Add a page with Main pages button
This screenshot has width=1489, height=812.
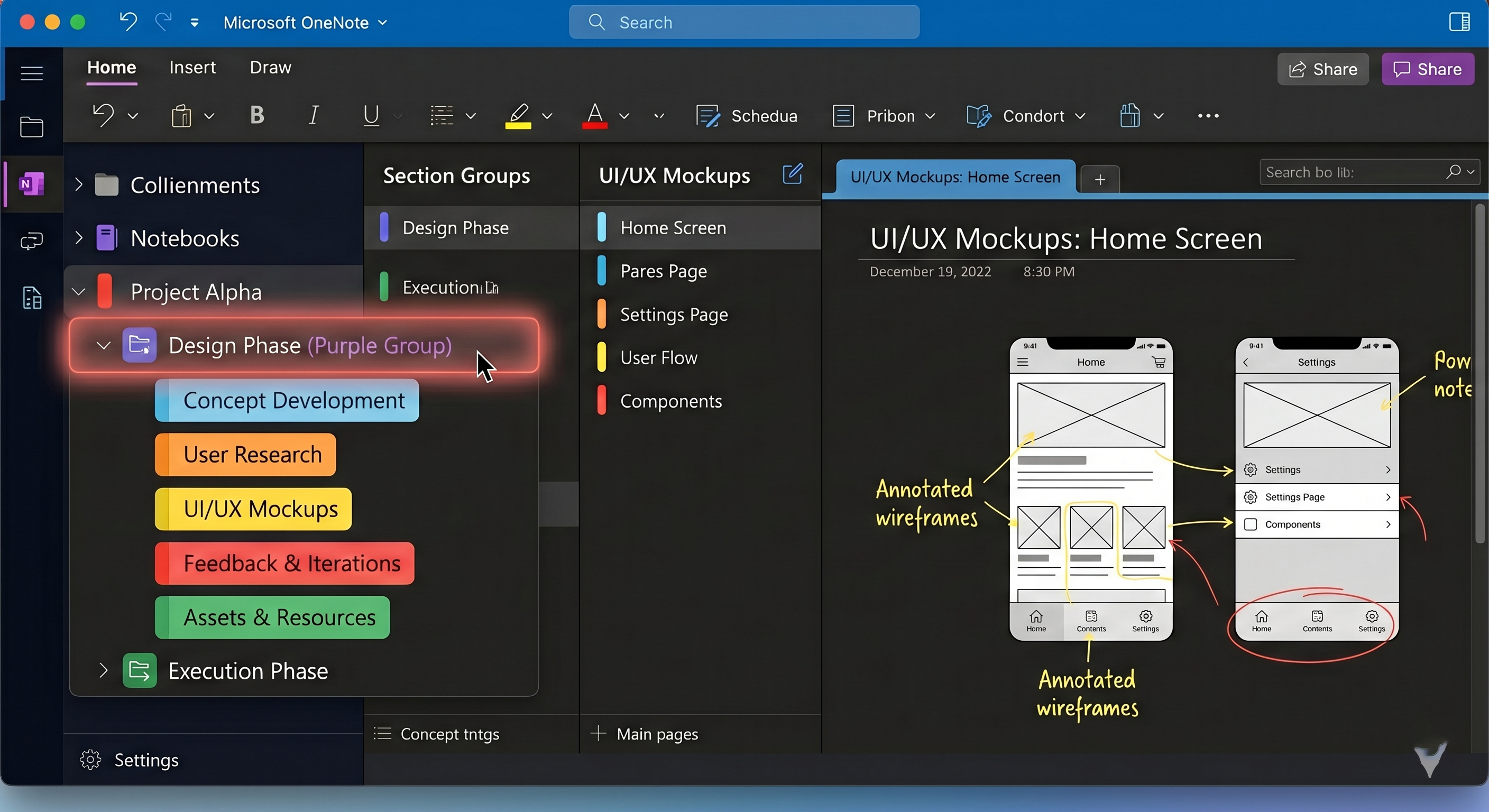click(x=644, y=734)
